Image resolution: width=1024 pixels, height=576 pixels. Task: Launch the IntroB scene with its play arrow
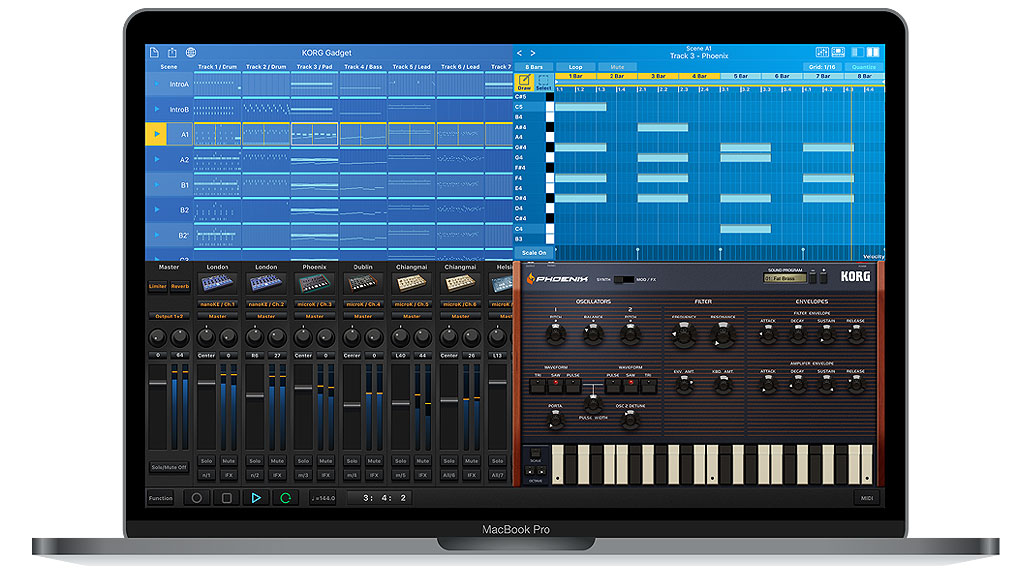[157, 109]
